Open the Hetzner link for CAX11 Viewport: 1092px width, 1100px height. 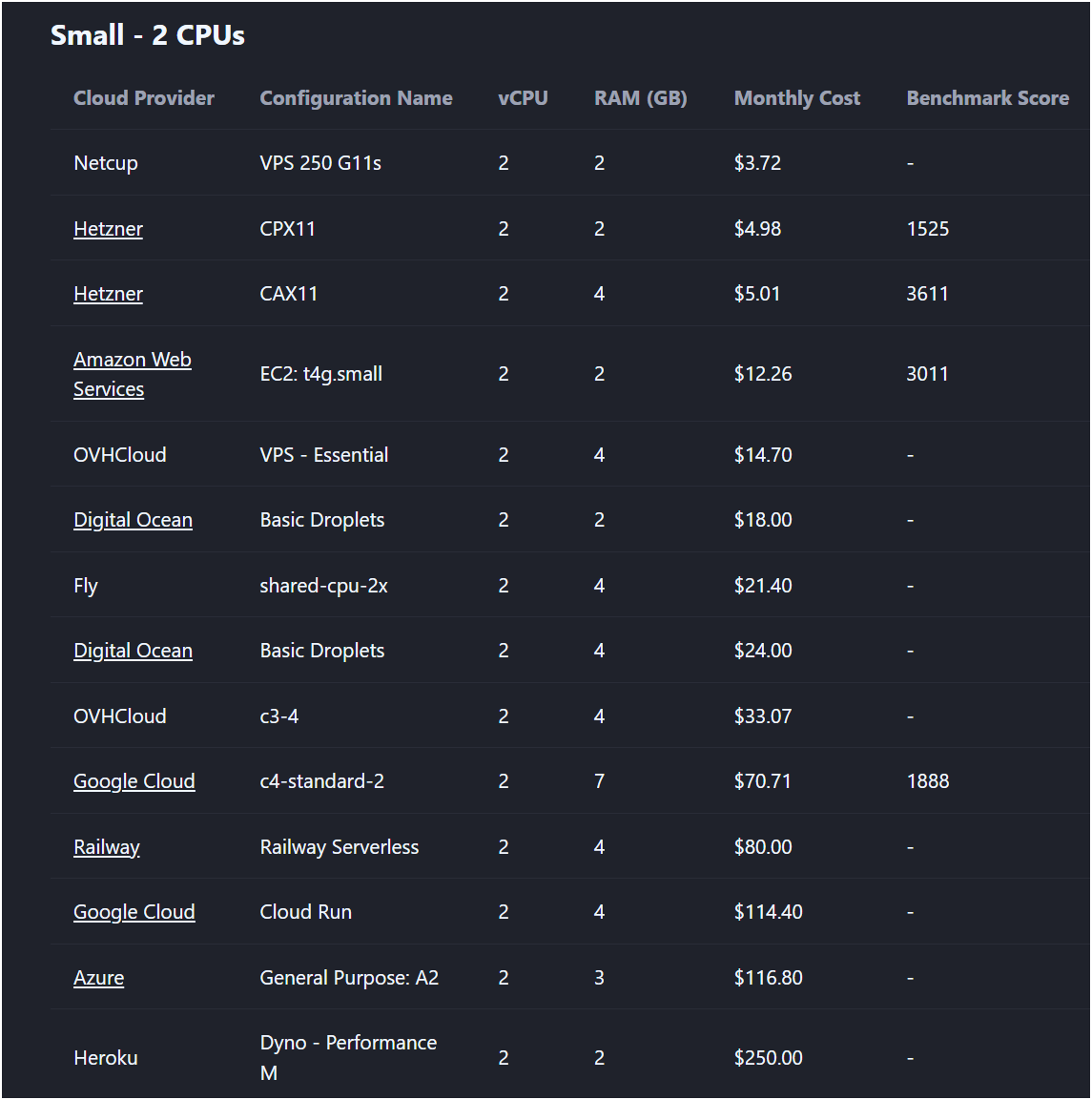coord(108,294)
